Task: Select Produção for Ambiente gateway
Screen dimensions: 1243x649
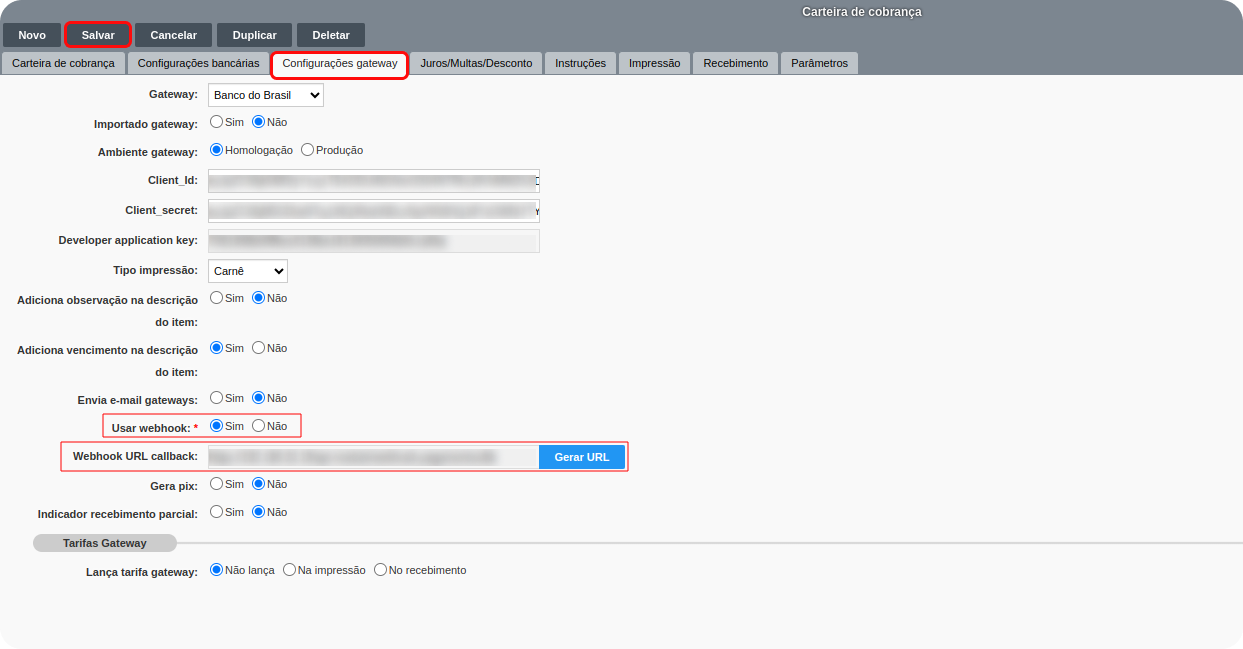Action: click(308, 150)
